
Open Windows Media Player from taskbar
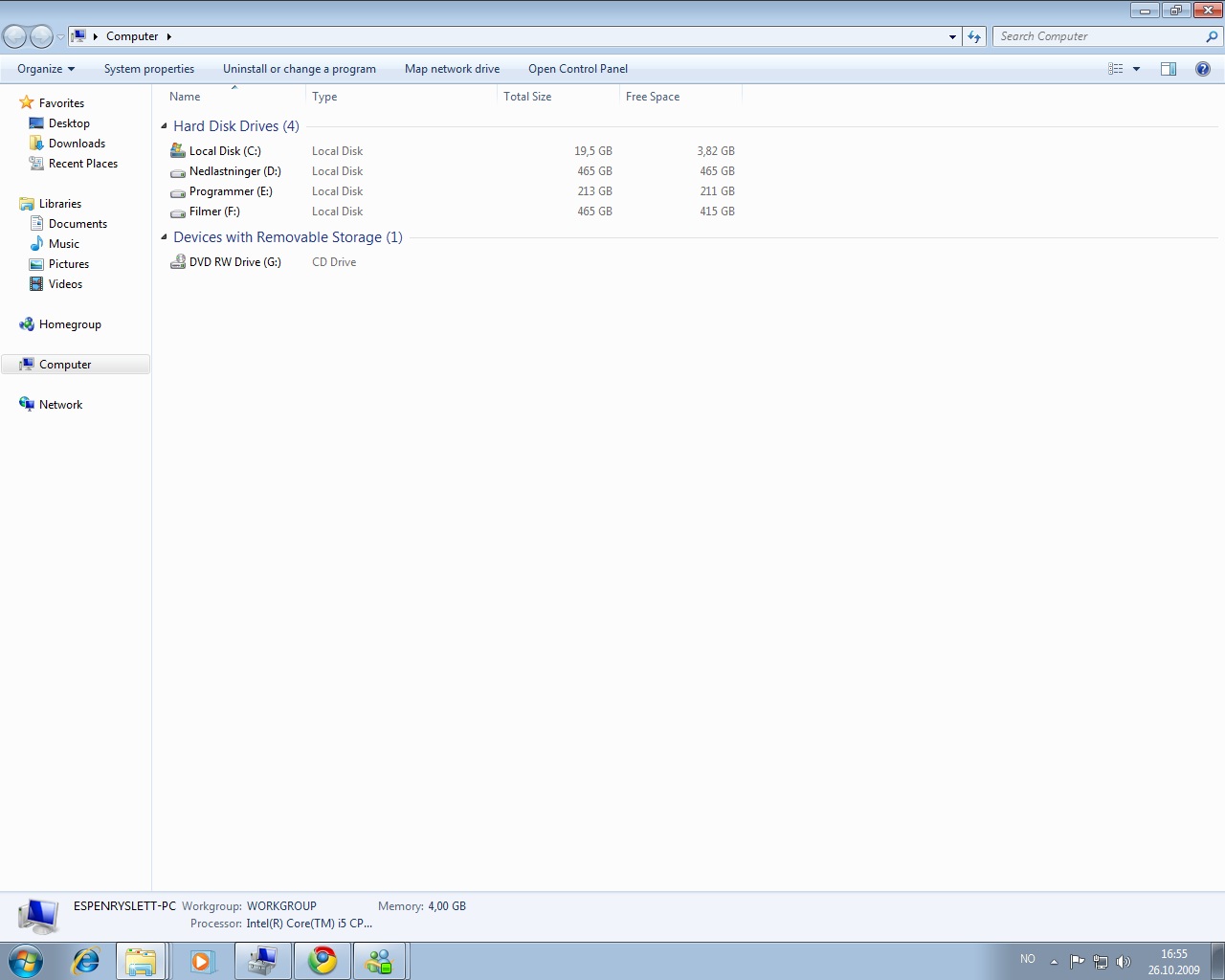(202, 961)
